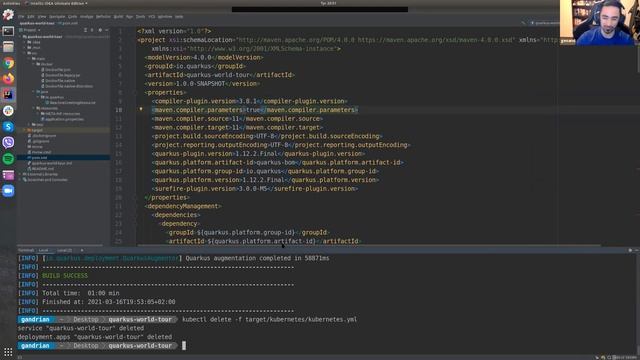The height and width of the screenshot is (360, 640).
Task: Expand the target folder
Action: [24, 130]
